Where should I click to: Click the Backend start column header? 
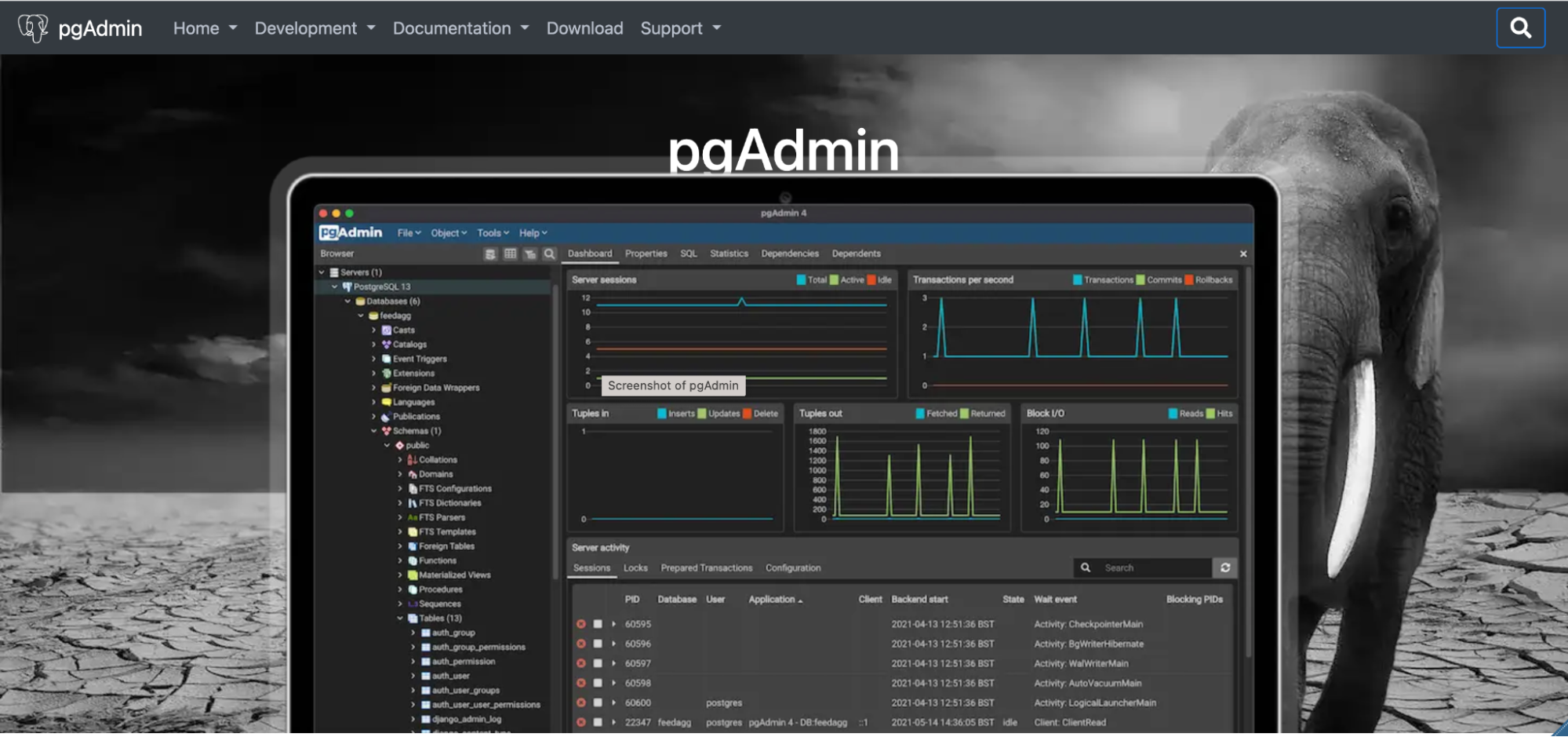pyautogui.click(x=919, y=600)
